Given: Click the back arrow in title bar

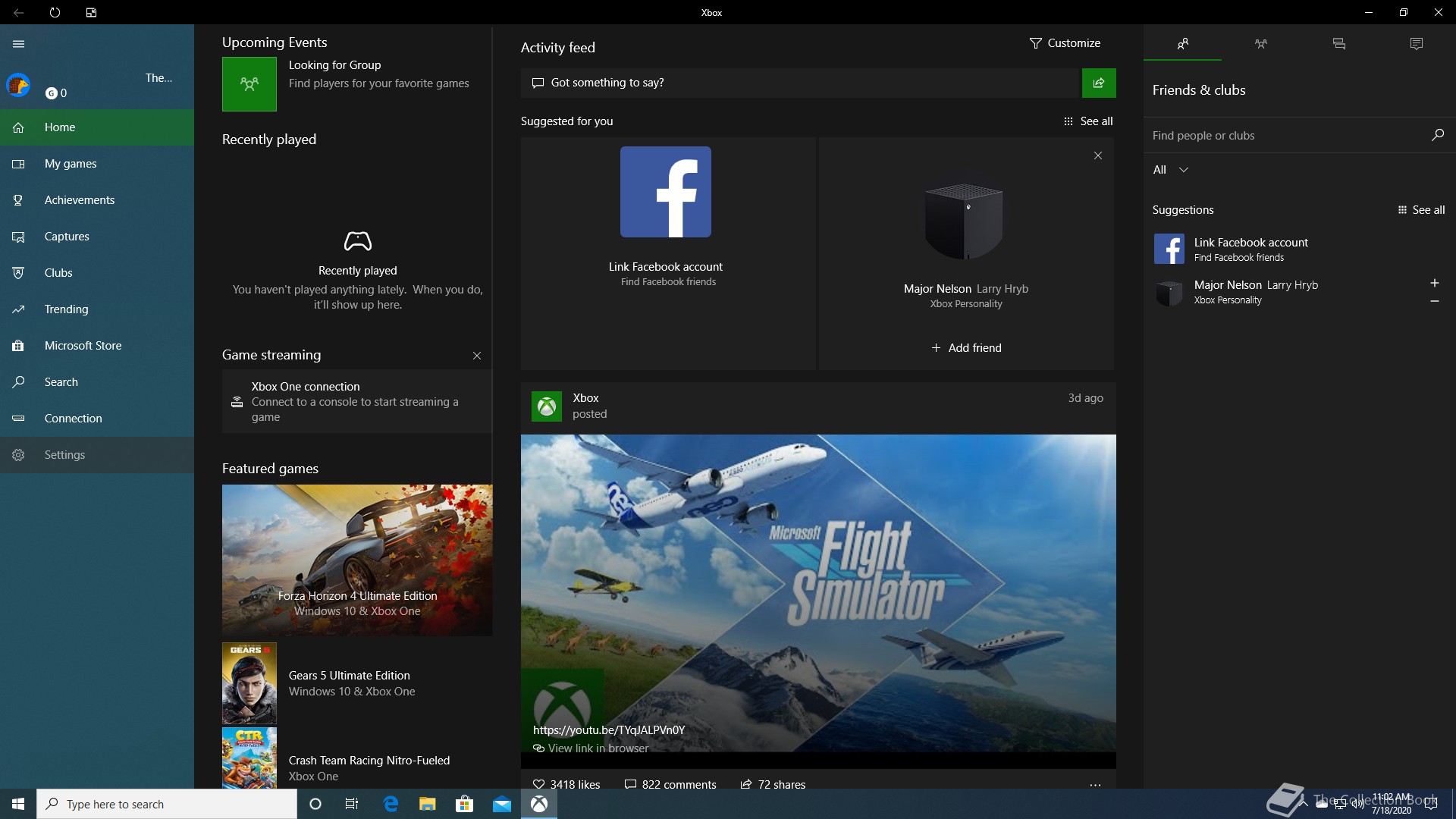Looking at the screenshot, I should (x=18, y=12).
